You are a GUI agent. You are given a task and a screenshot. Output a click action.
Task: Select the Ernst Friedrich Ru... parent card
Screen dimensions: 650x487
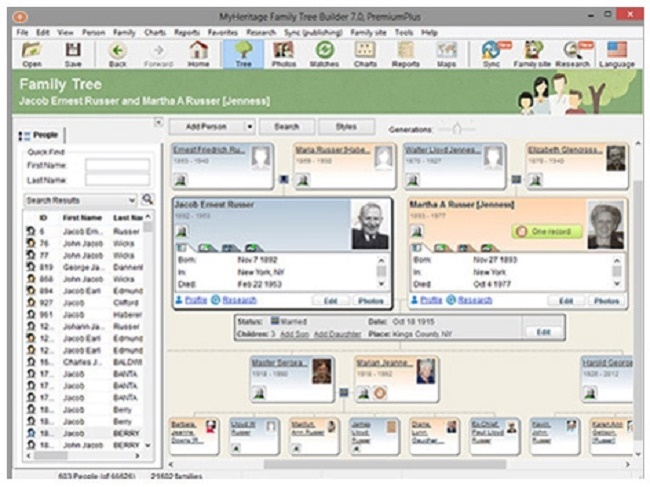(x=223, y=166)
